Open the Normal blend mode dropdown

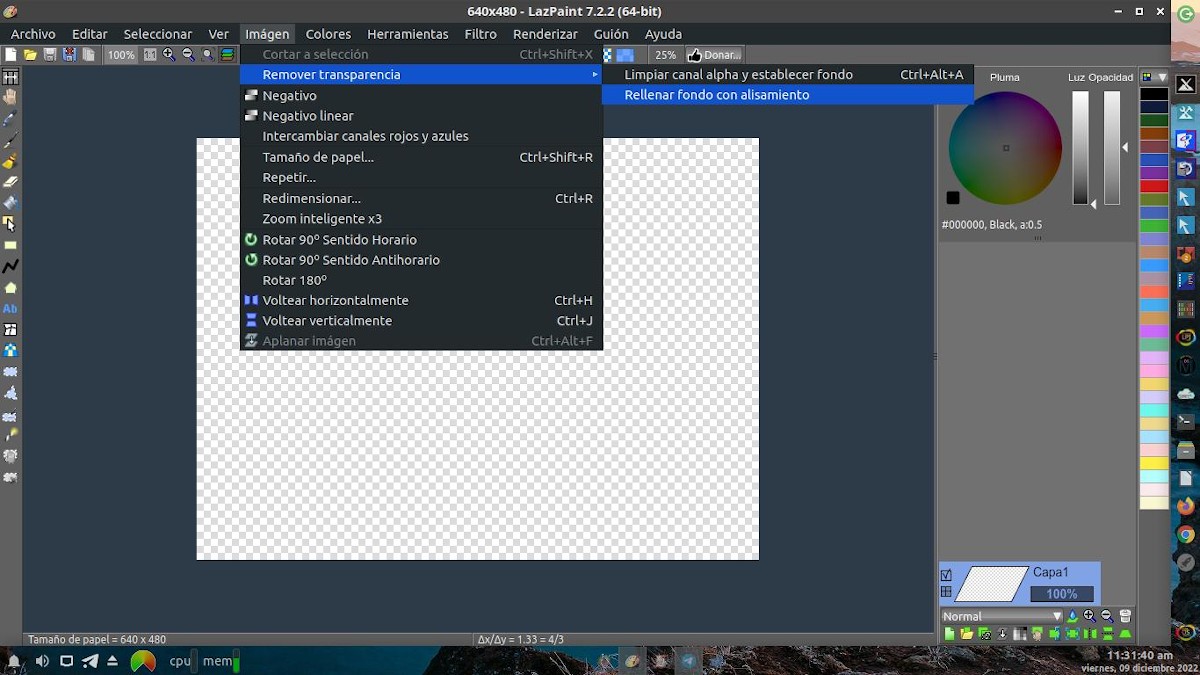[x=1001, y=616]
